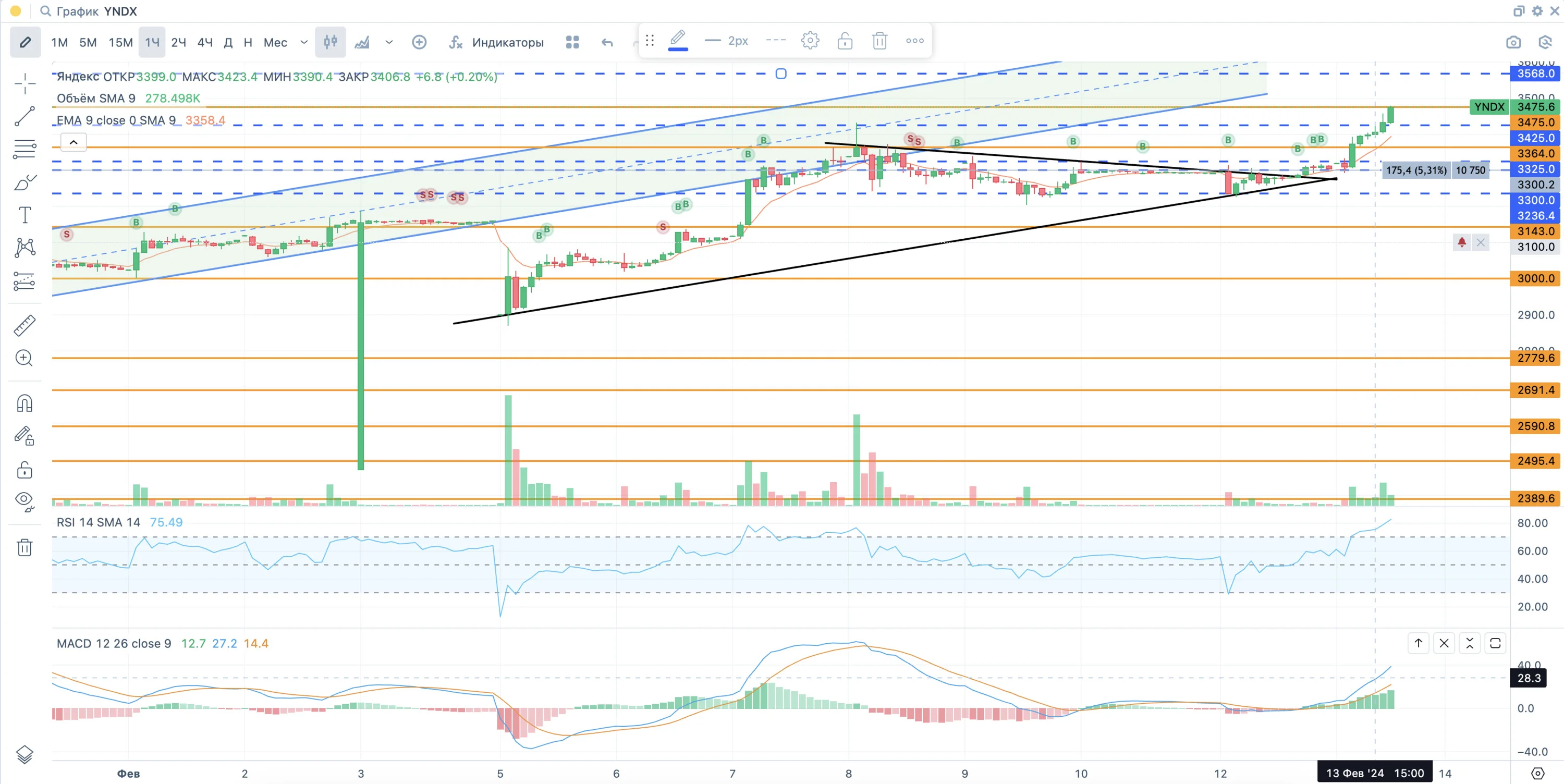This screenshot has height=784, width=1564.
Task: Take a chart snapshot with camera
Action: click(x=1513, y=42)
